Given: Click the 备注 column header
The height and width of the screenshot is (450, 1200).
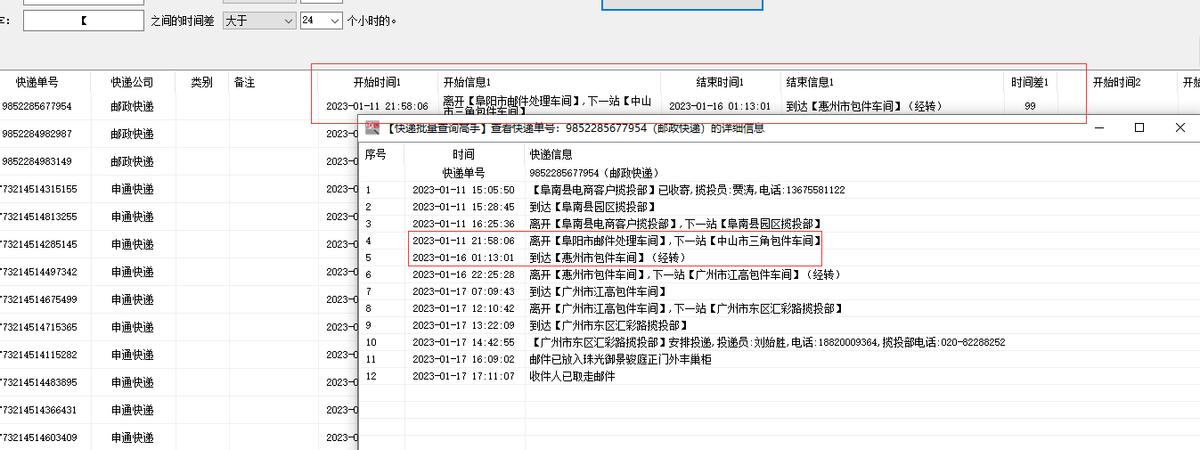Looking at the screenshot, I should click(x=244, y=82).
